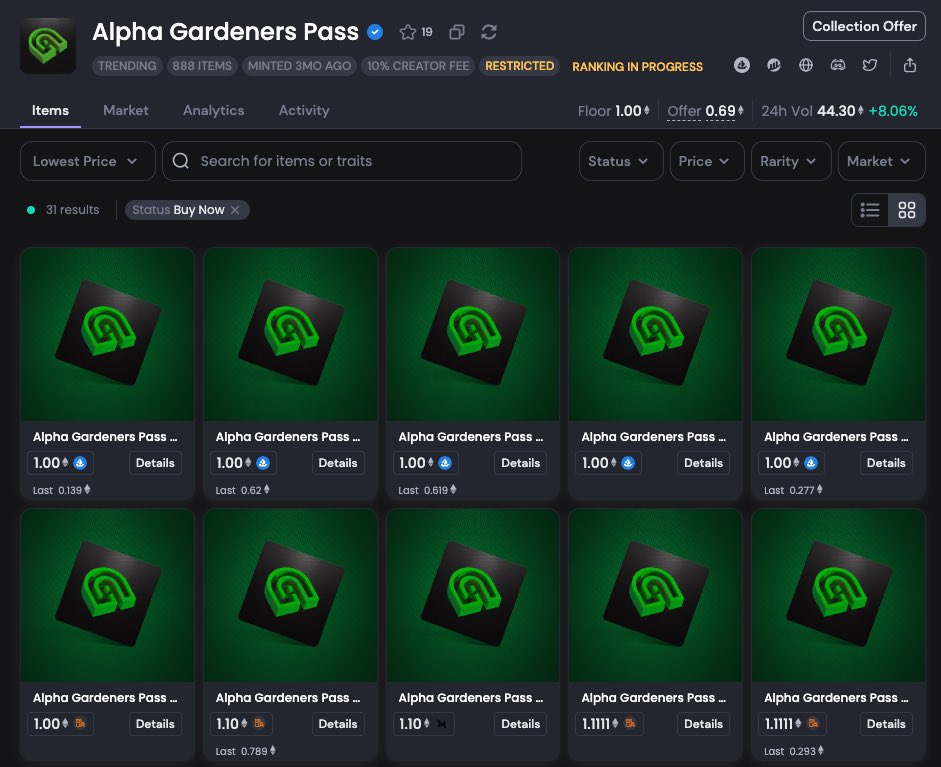Viewport: 941px width, 767px height.
Task: Open the collection's Discord icon
Action: click(x=838, y=65)
